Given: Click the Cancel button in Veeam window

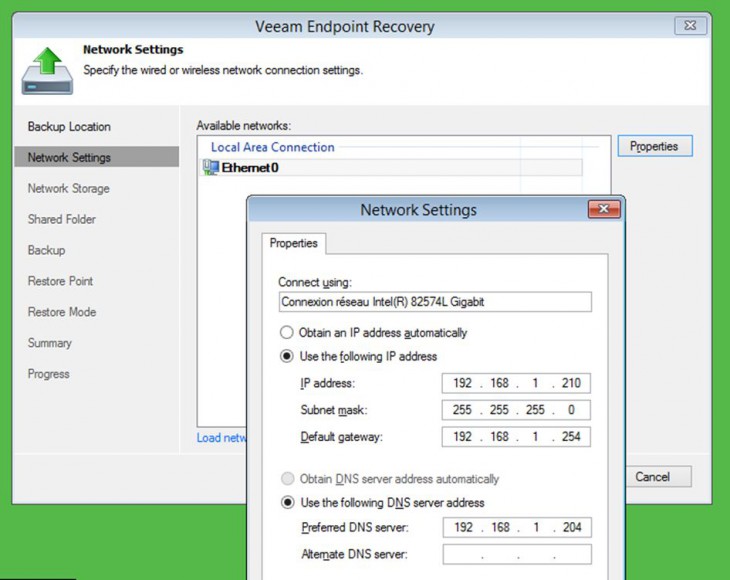Looking at the screenshot, I should (658, 477).
